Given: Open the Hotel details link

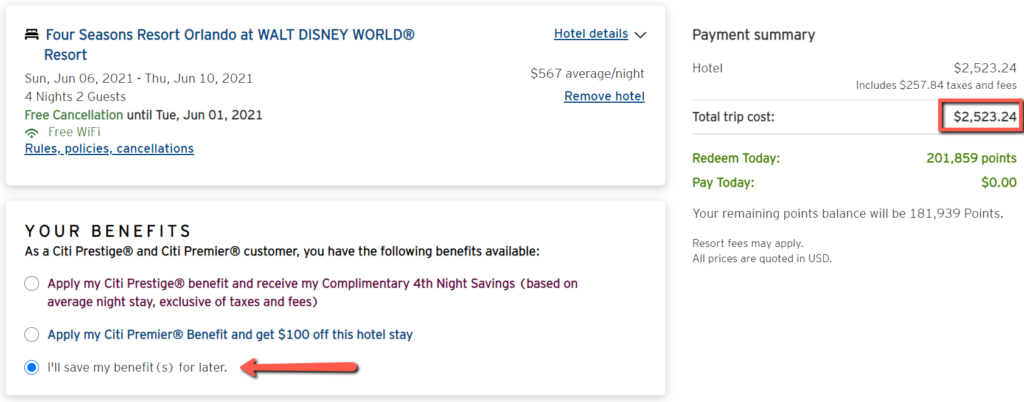Looking at the screenshot, I should (591, 33).
